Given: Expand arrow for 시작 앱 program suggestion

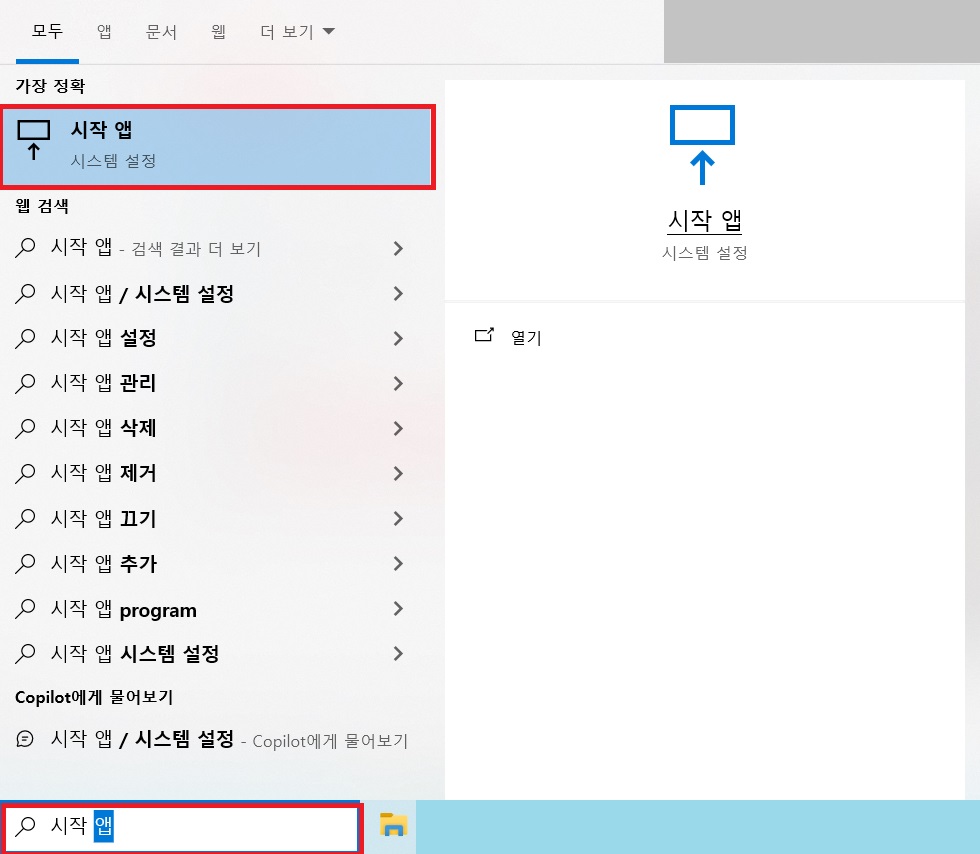Looking at the screenshot, I should [x=398, y=608].
